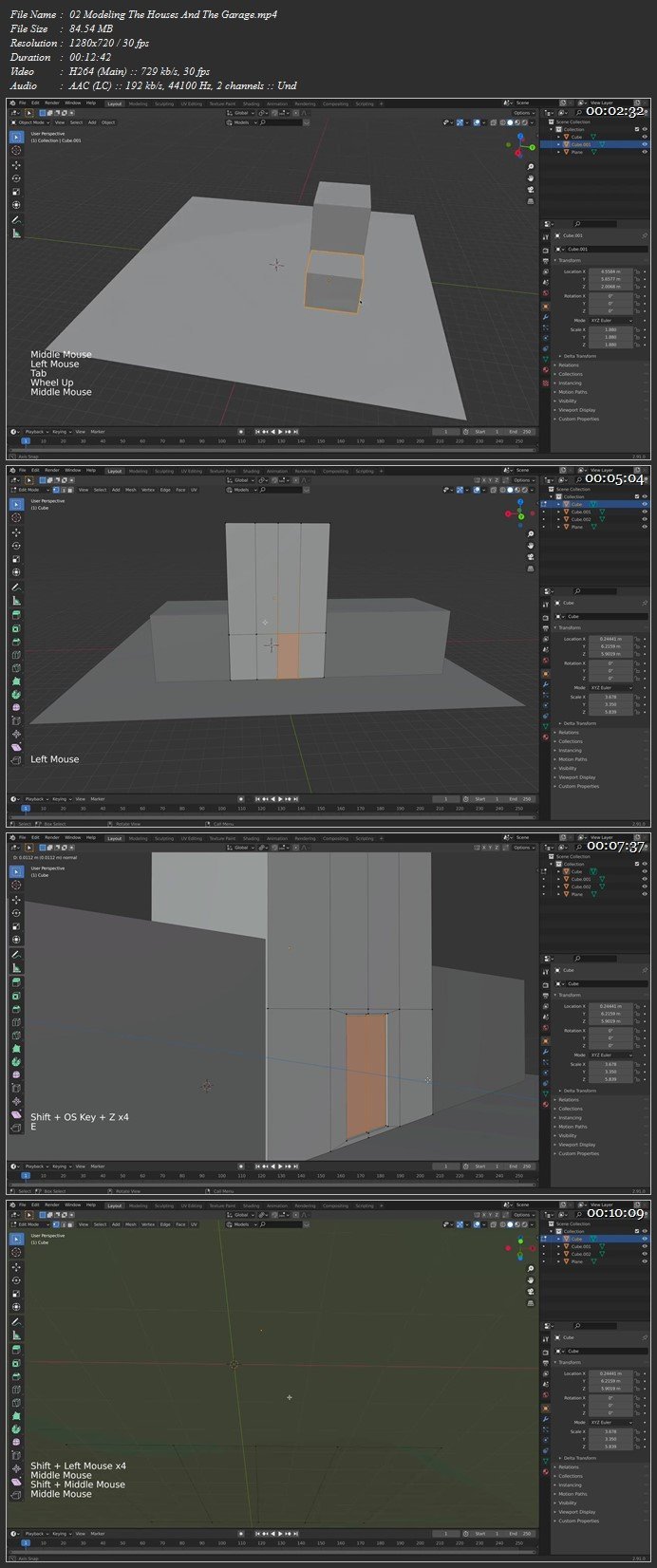The width and height of the screenshot is (657, 1568).
Task: Open the File menu in 00:02:32 frame
Action: click(x=21, y=103)
